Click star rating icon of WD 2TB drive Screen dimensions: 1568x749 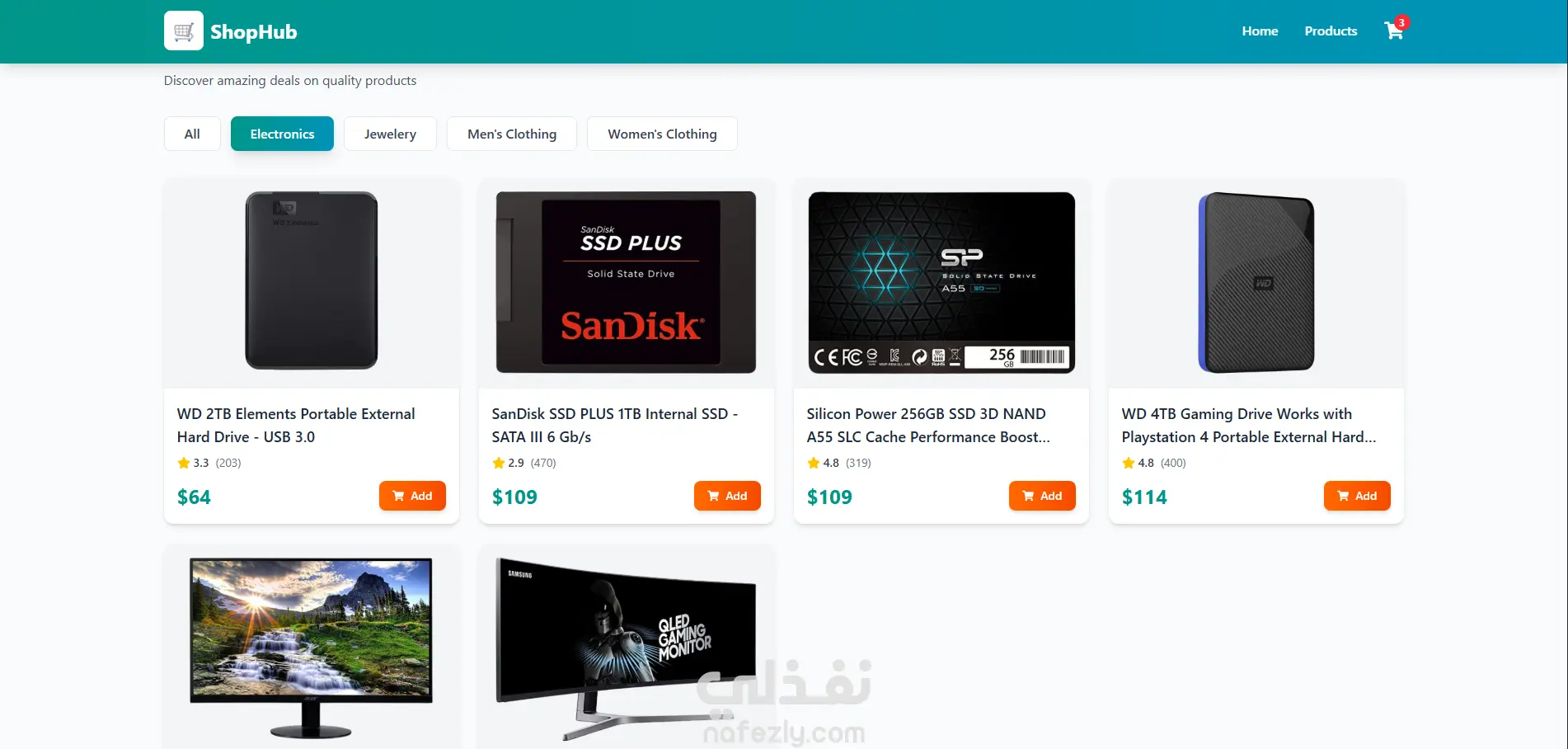coord(184,463)
